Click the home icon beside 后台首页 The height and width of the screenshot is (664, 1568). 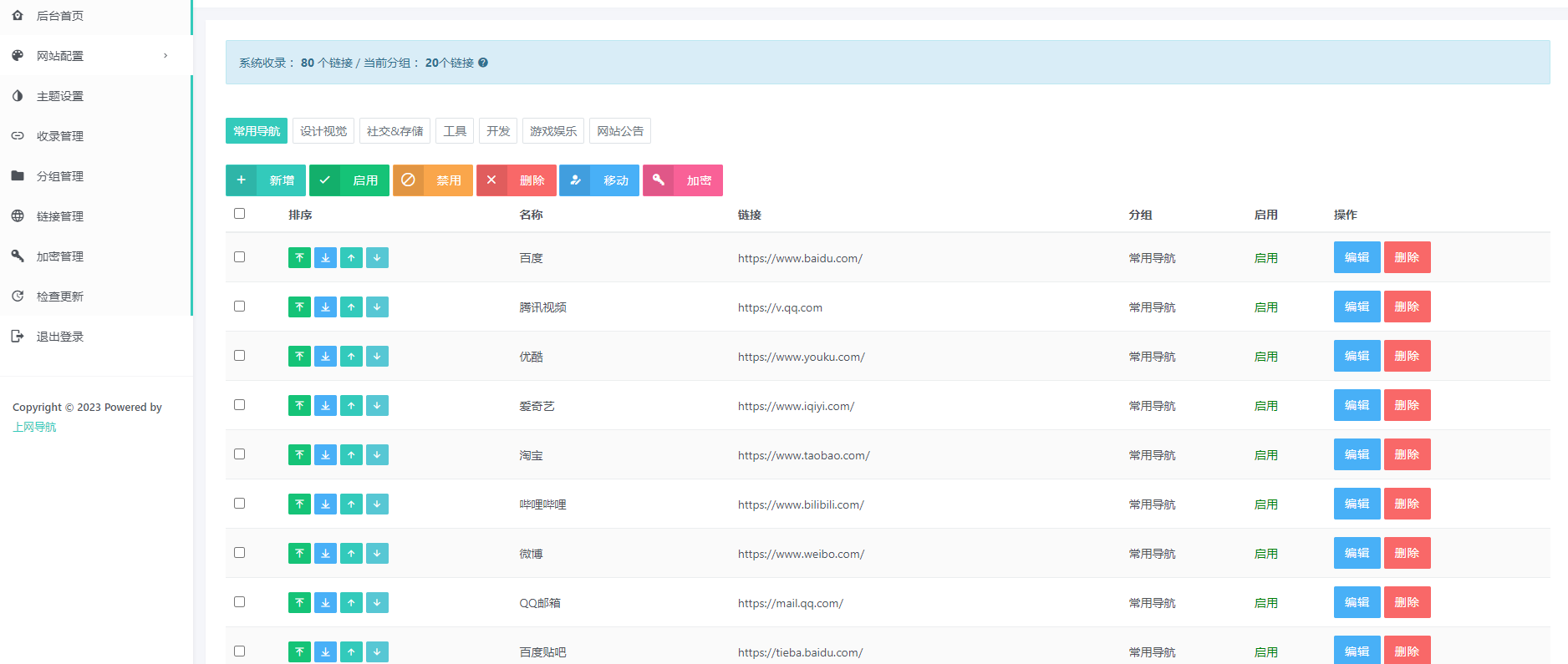click(x=18, y=16)
